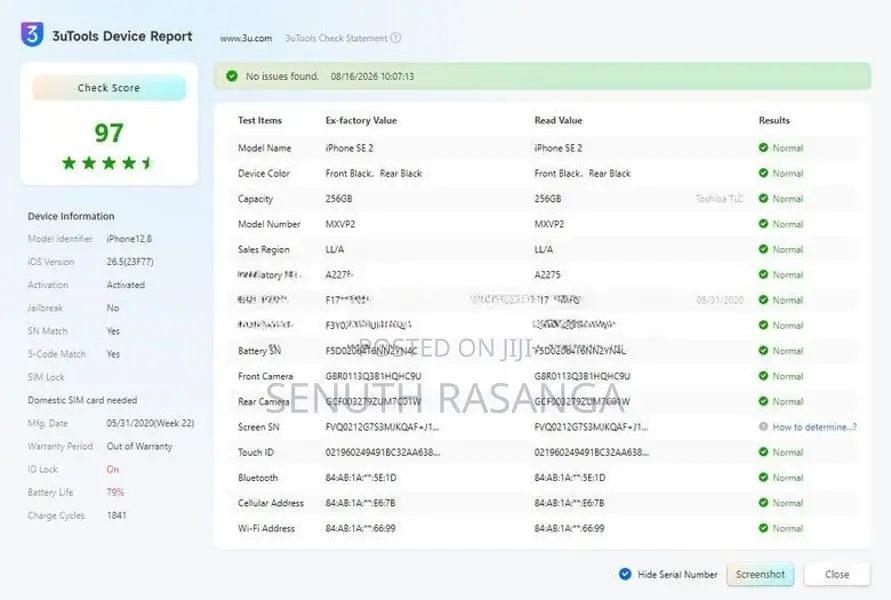Click the Read Value column header
The height and width of the screenshot is (600, 891).
tap(558, 120)
